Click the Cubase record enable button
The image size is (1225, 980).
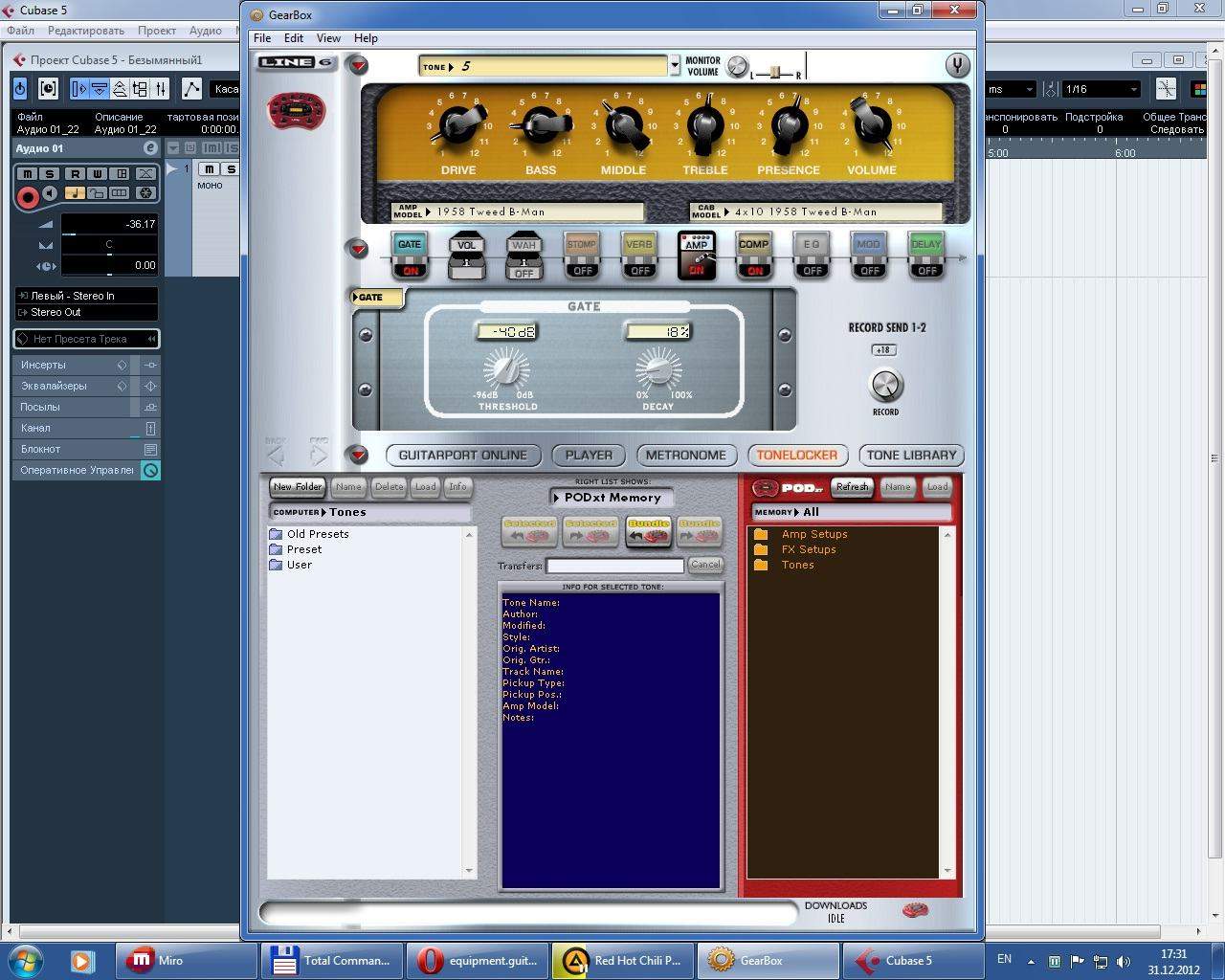tap(28, 197)
